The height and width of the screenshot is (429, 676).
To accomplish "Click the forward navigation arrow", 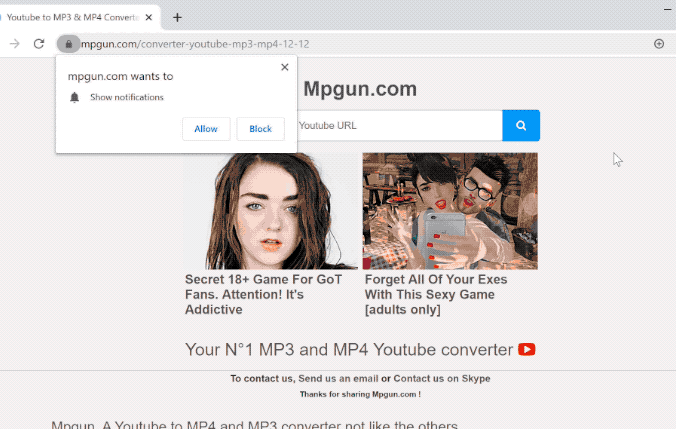I will coord(14,44).
